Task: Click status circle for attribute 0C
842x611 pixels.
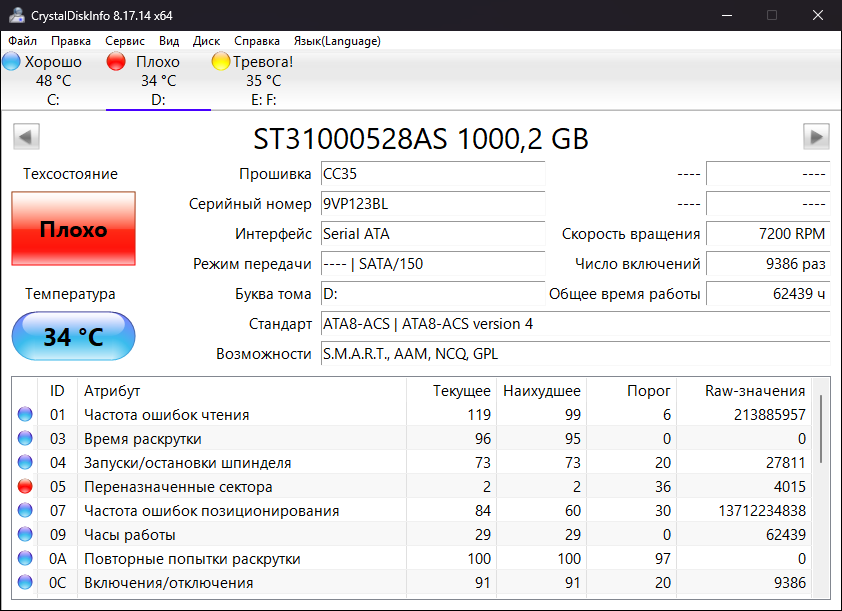Action: (x=25, y=582)
